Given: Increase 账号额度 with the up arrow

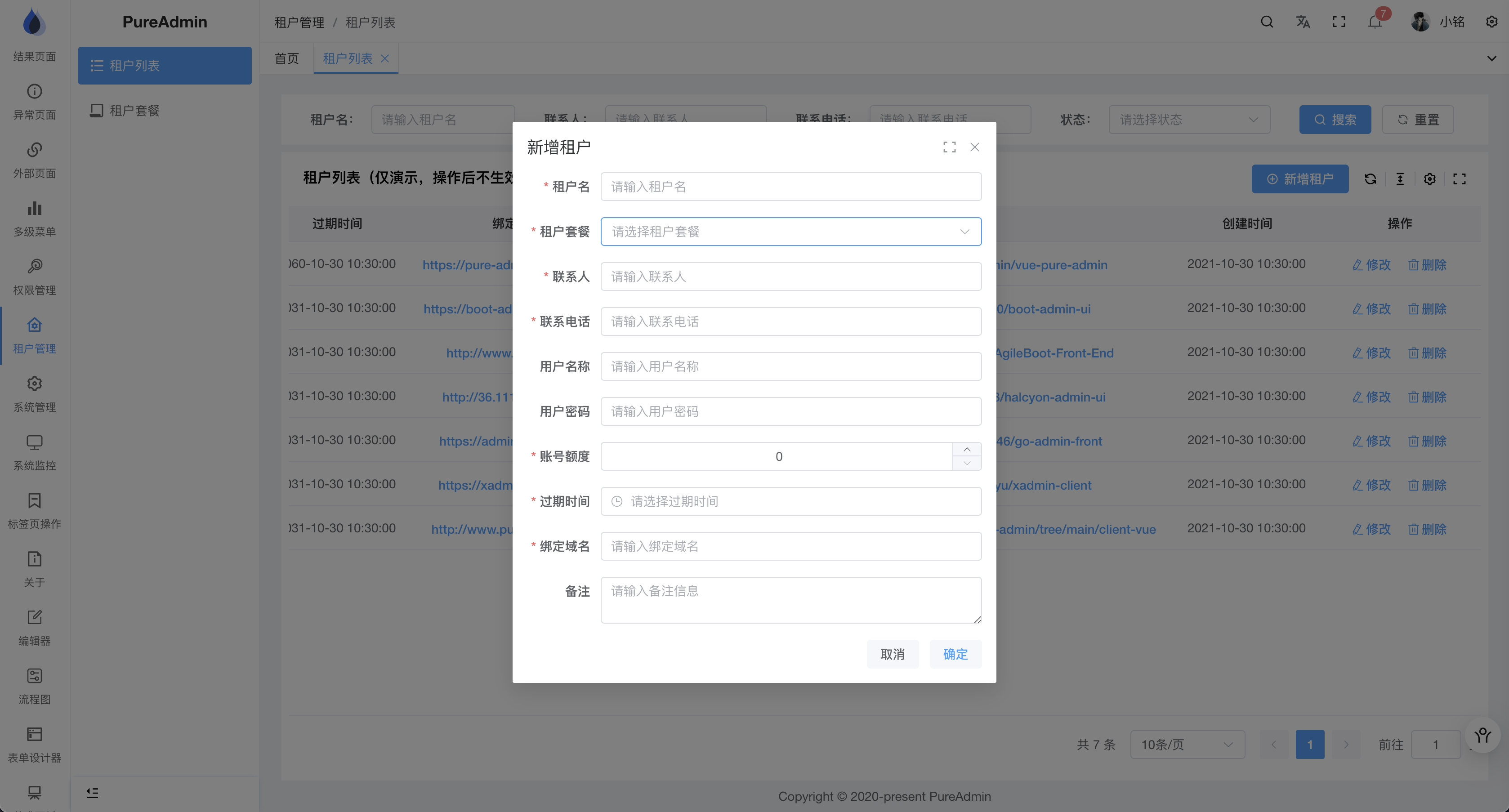Looking at the screenshot, I should 967,449.
